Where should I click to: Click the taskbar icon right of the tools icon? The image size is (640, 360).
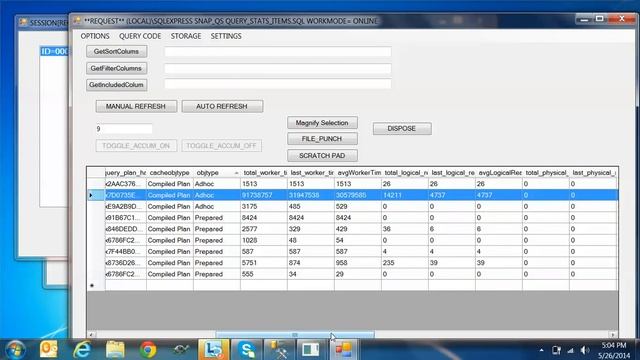click(311, 350)
